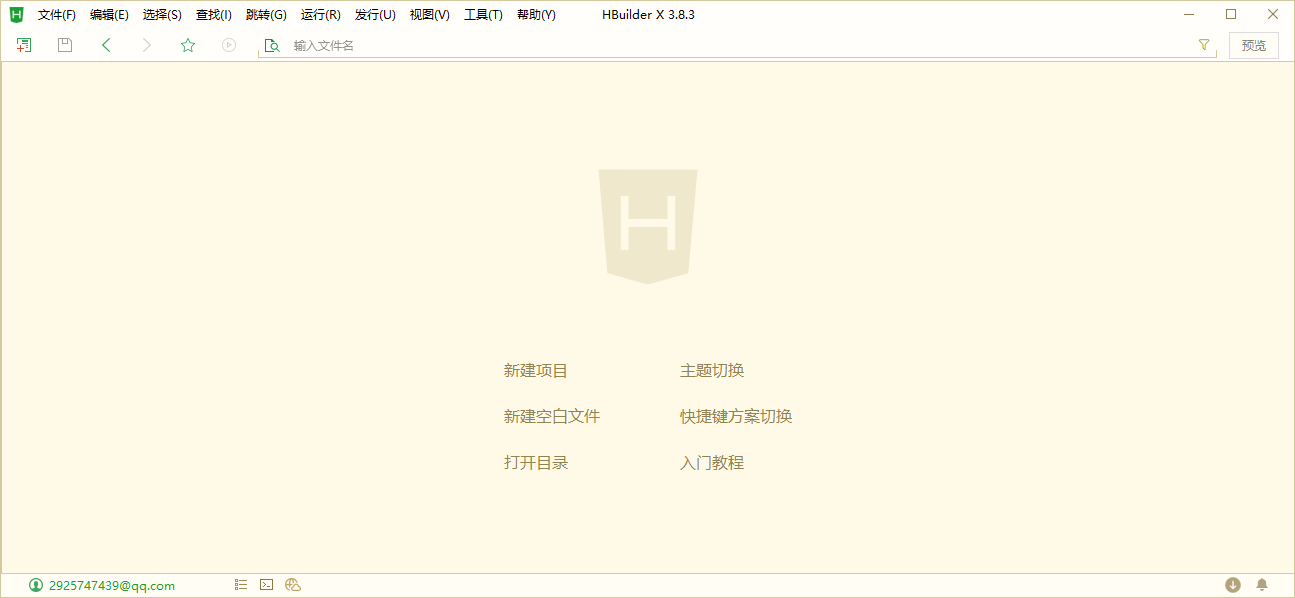Click the star favorites icon in toolbar
Image resolution: width=1295 pixels, height=598 pixels.
pos(187,45)
